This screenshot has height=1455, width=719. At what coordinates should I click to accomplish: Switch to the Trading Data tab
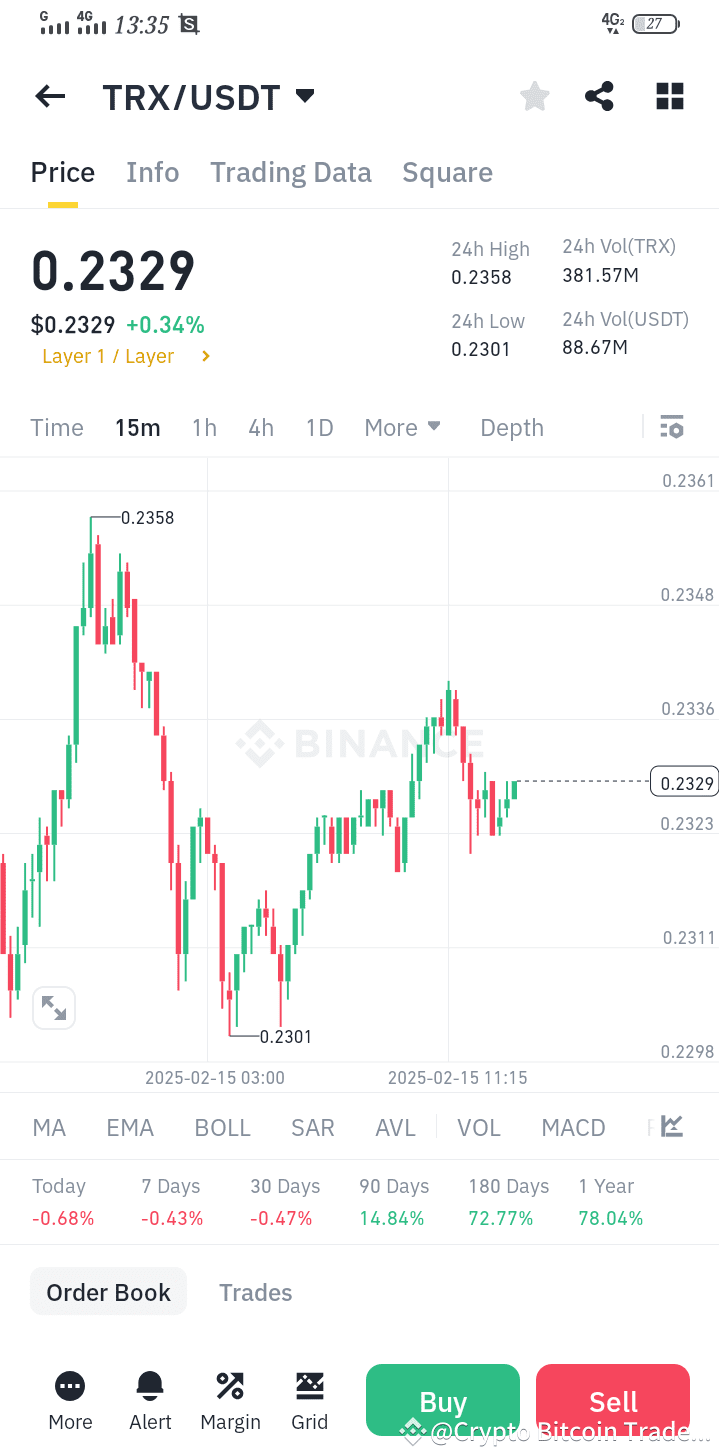(x=290, y=172)
